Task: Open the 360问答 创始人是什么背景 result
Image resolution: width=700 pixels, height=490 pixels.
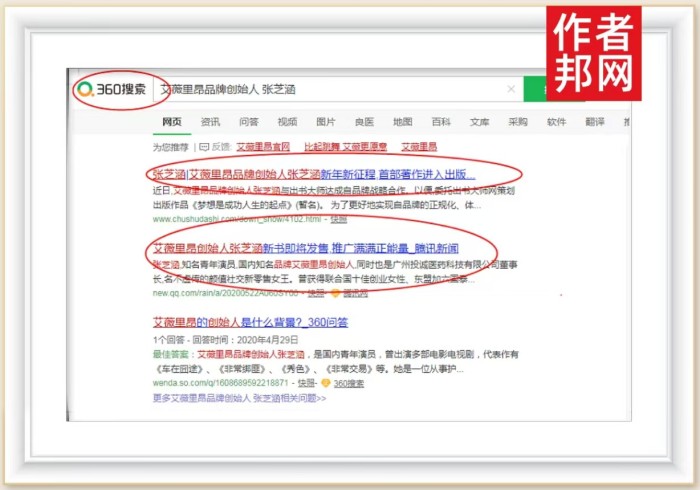Action: [x=250, y=322]
